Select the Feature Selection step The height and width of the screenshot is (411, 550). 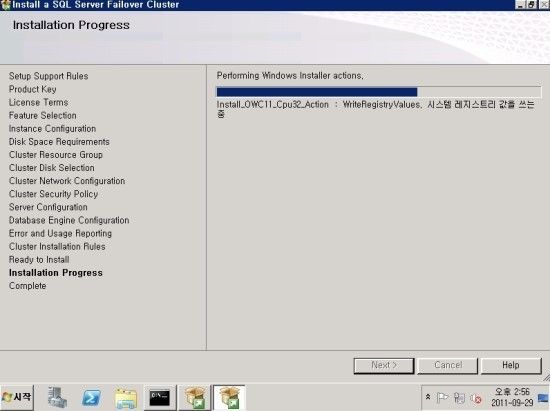pos(42,115)
